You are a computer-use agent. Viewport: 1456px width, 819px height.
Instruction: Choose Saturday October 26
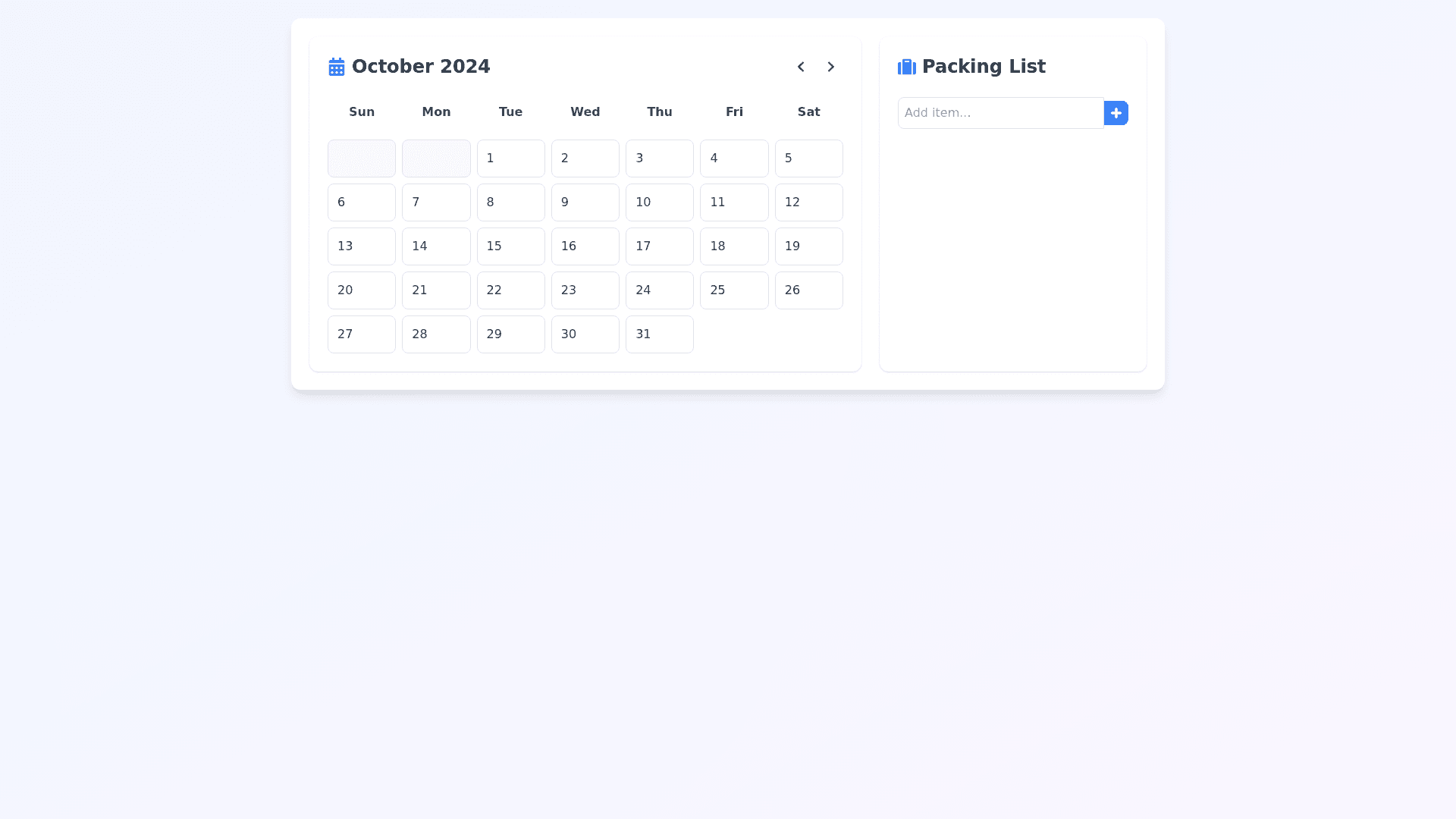(x=808, y=290)
